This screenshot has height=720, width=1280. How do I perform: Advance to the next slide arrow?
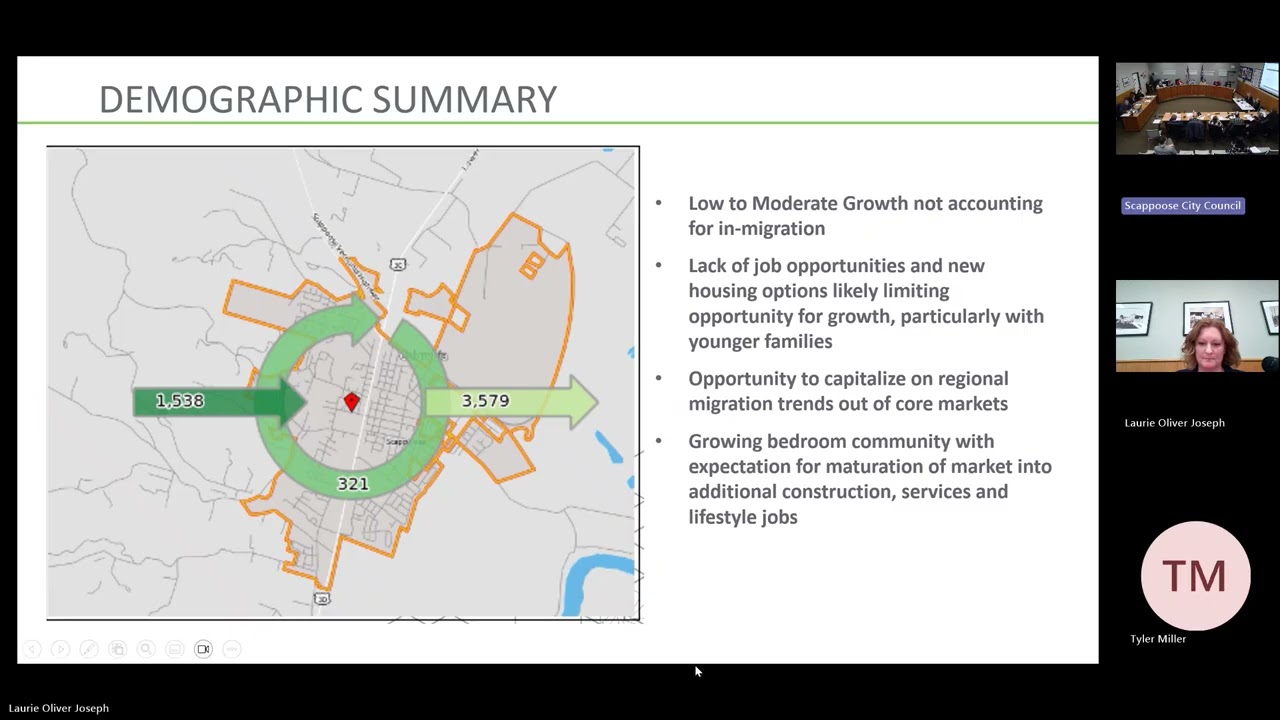pyautogui.click(x=60, y=649)
